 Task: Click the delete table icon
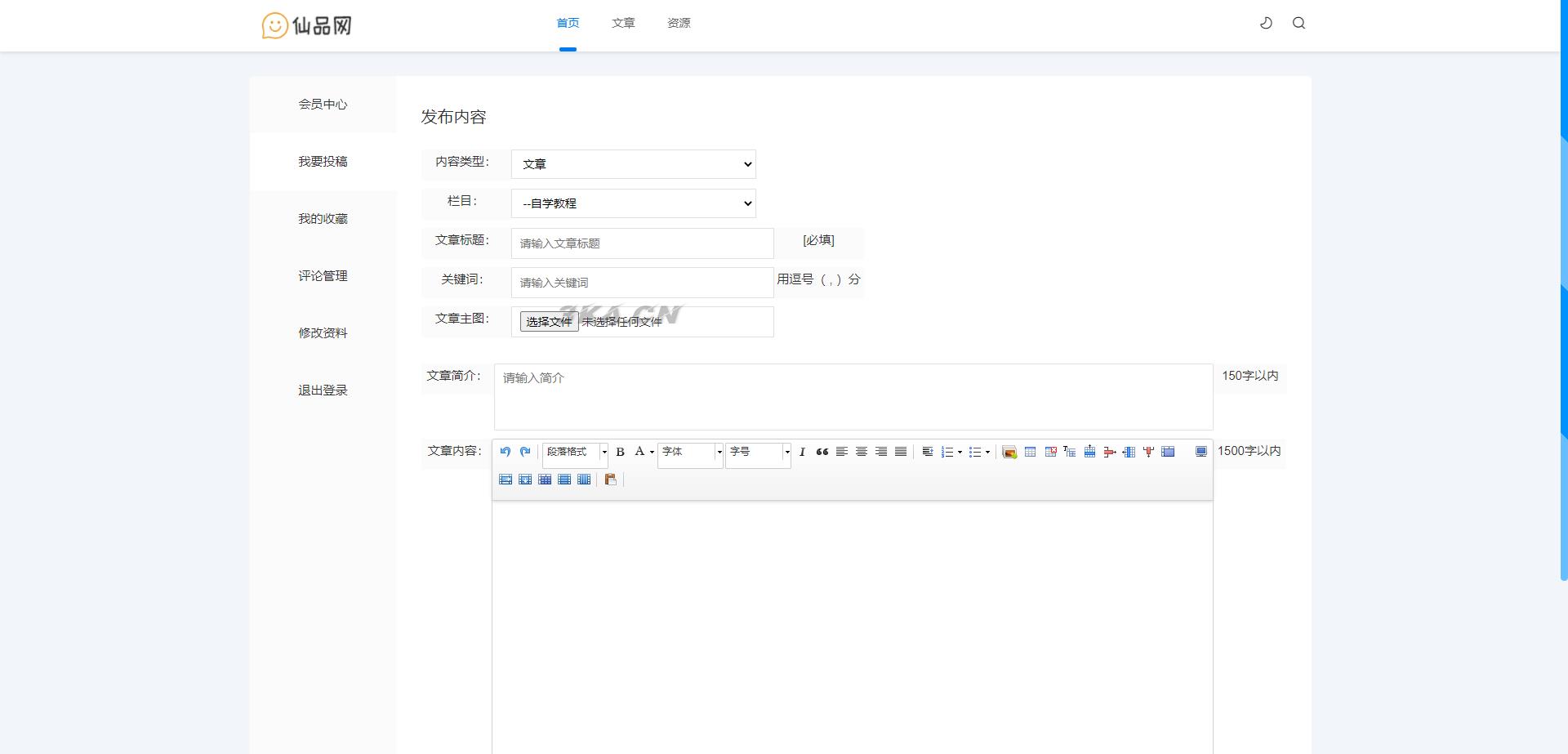(1050, 452)
